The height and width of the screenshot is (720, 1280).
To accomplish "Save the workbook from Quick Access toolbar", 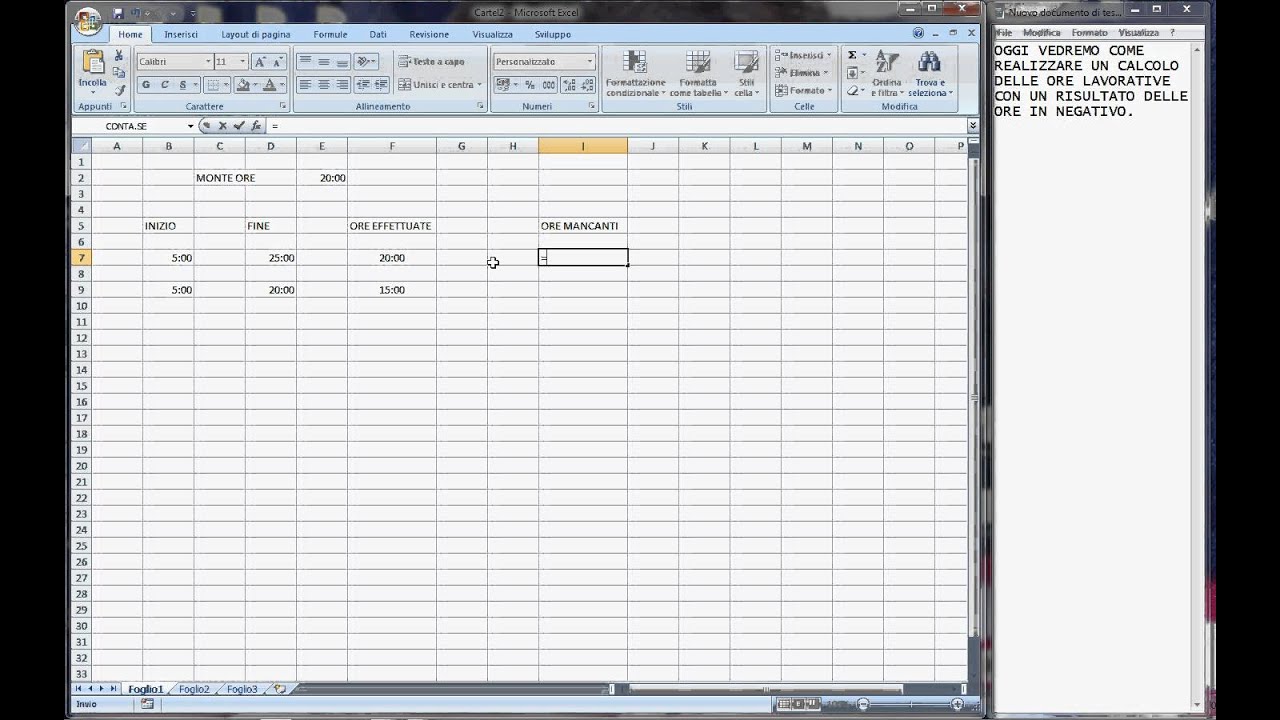I will coord(118,13).
